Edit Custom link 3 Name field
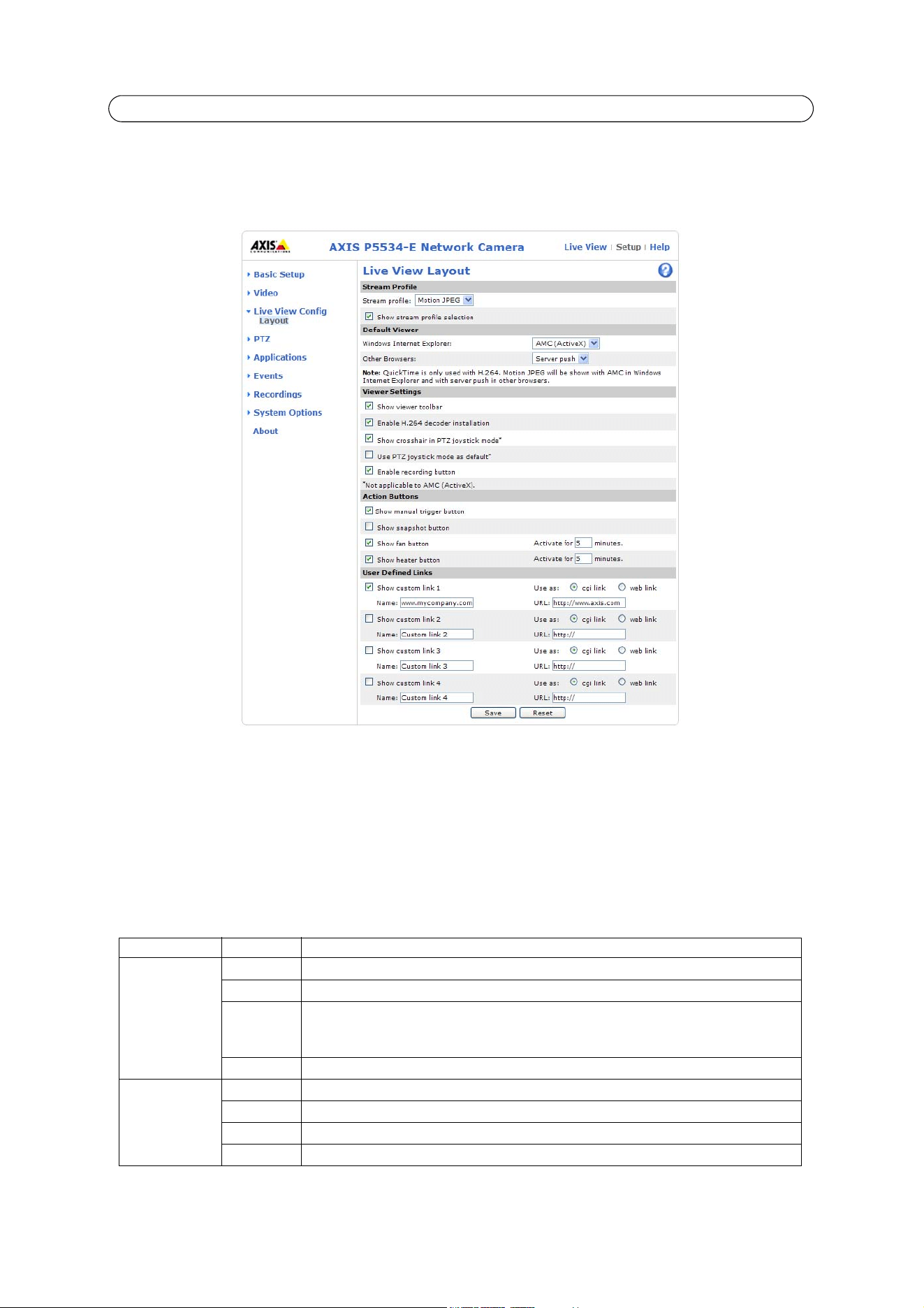This screenshot has width=924, height=1308. (x=437, y=666)
